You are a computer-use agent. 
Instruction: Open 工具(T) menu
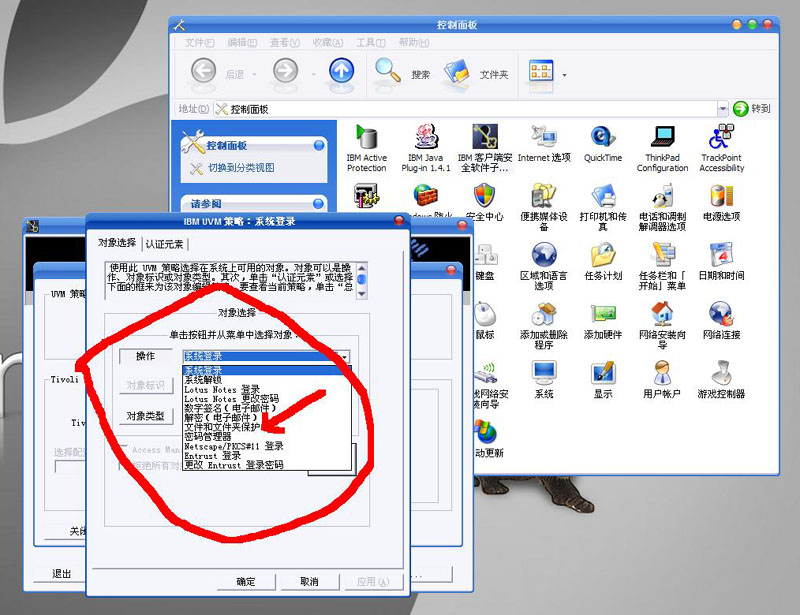pos(370,42)
